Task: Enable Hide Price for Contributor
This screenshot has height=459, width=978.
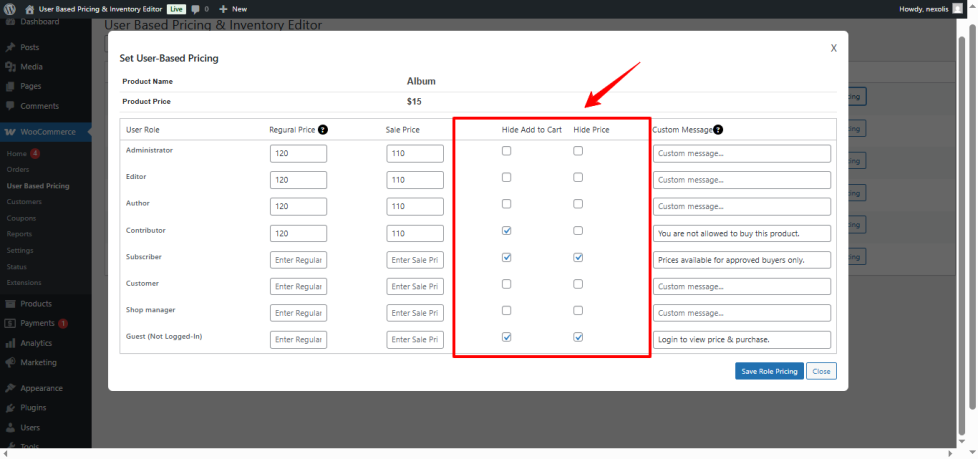Action: click(x=578, y=230)
